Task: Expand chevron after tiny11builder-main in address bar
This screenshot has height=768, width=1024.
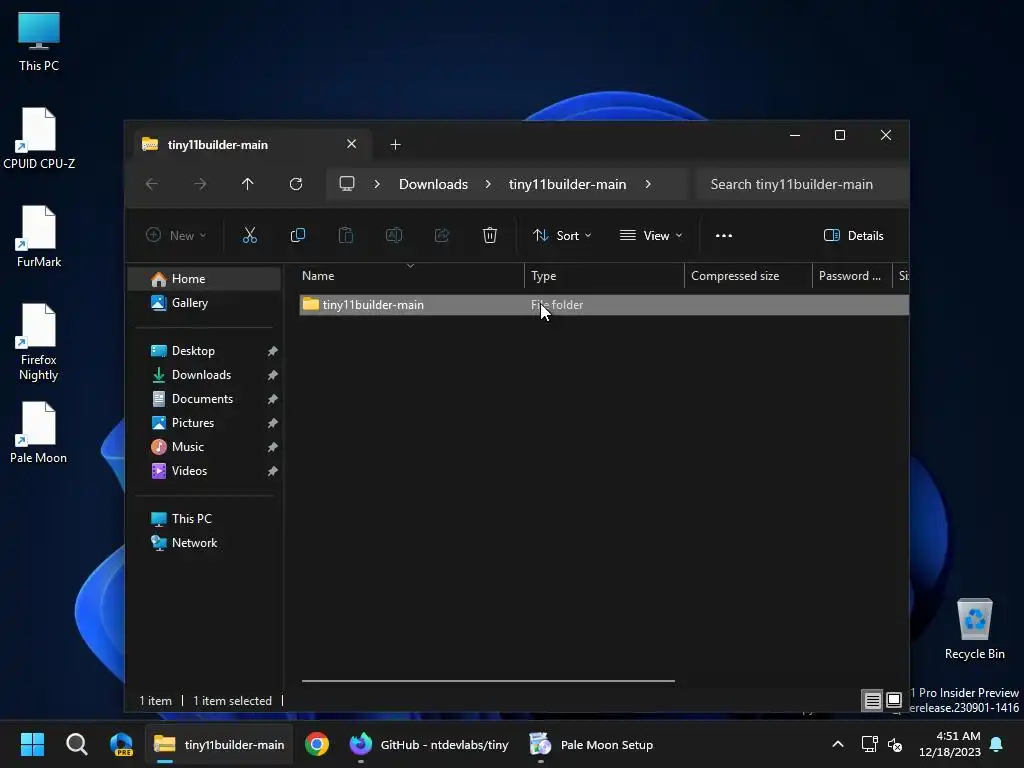Action: click(648, 184)
